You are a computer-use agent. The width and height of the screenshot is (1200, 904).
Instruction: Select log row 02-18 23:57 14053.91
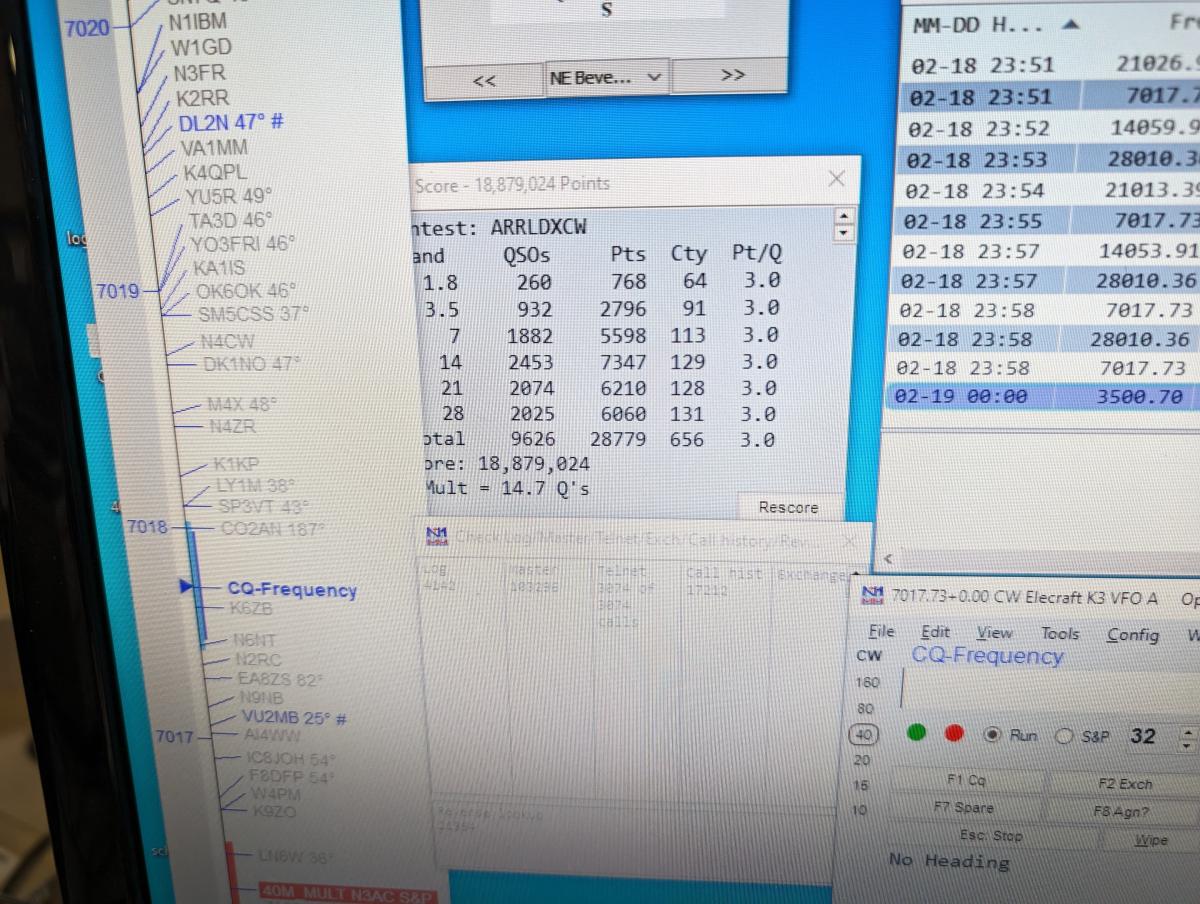[1049, 251]
